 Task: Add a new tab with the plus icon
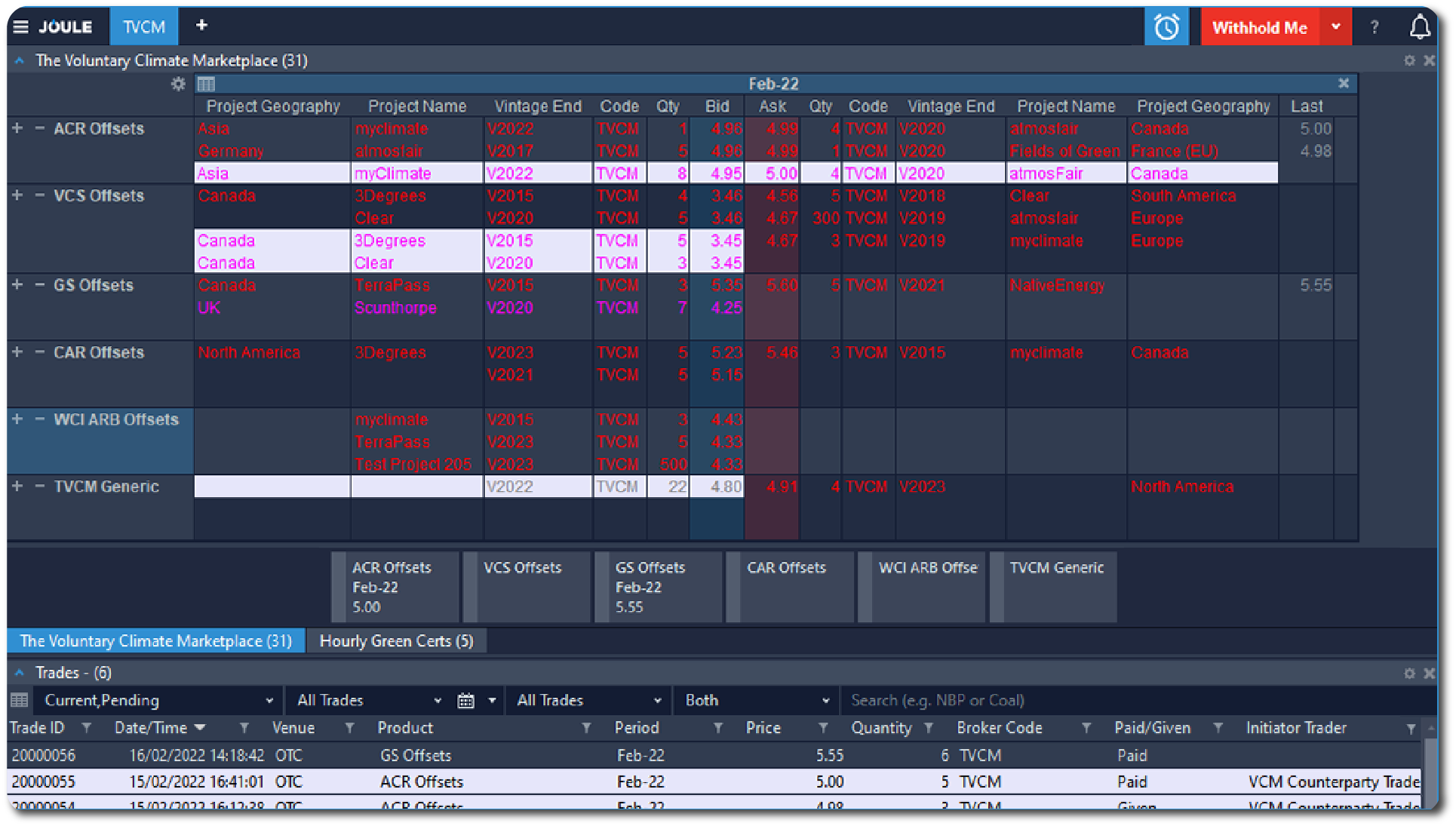point(201,26)
